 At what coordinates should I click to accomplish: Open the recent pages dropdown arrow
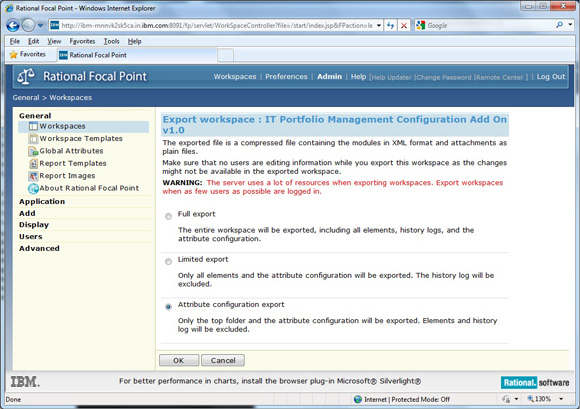pos(40,26)
